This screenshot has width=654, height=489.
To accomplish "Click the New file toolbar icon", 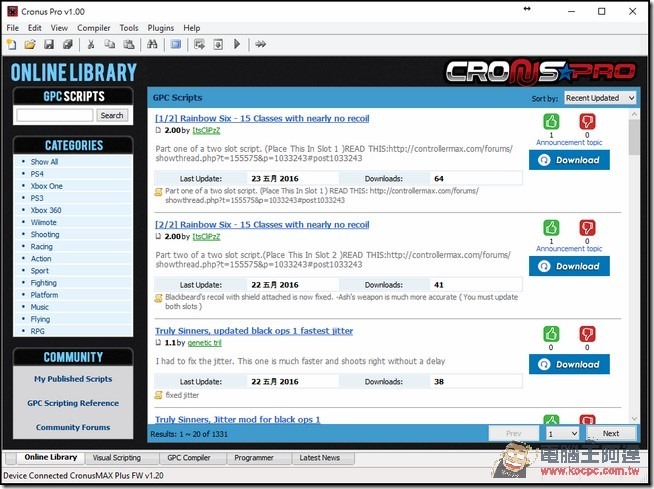I will pos(11,44).
